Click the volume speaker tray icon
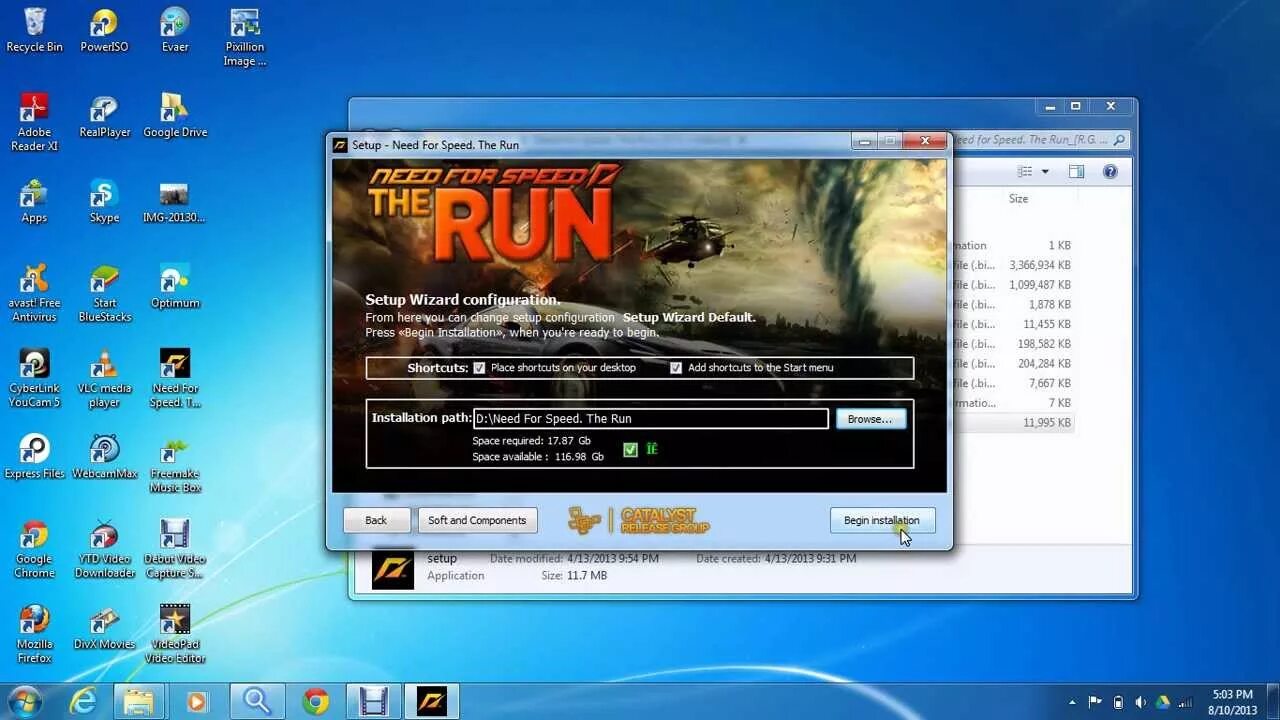 1140,702
